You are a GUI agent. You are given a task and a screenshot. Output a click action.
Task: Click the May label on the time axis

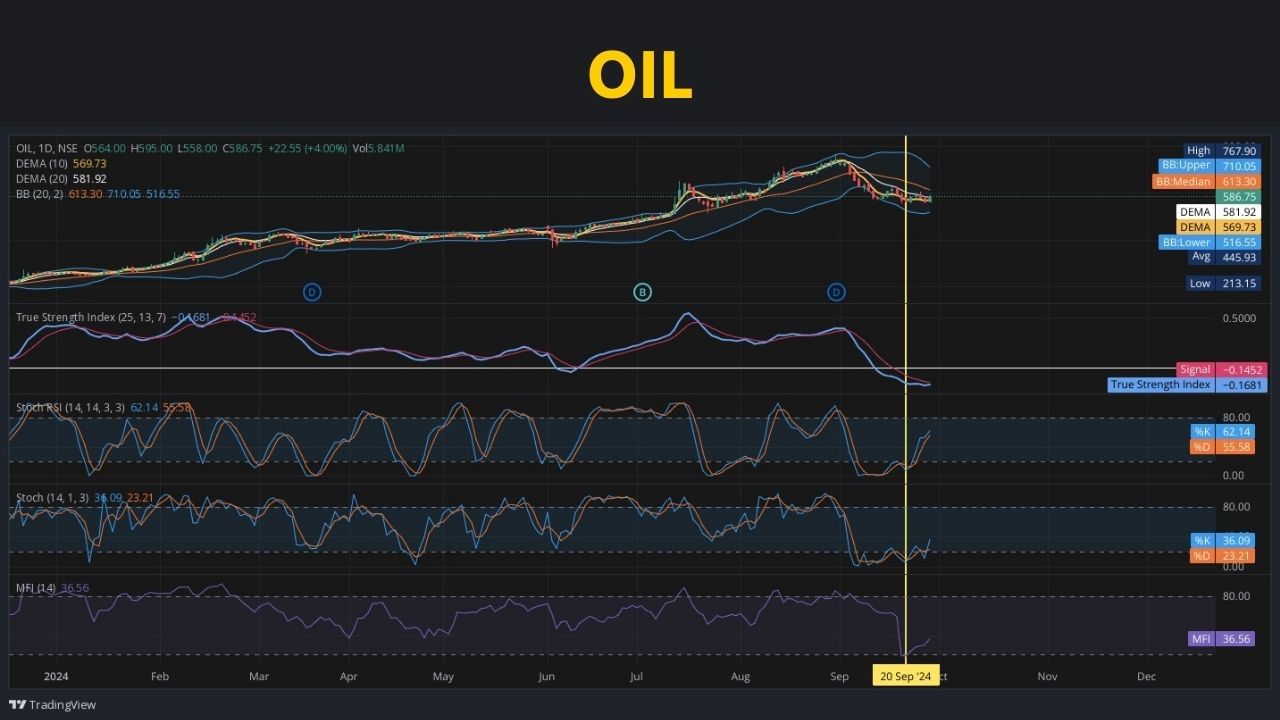(x=443, y=677)
